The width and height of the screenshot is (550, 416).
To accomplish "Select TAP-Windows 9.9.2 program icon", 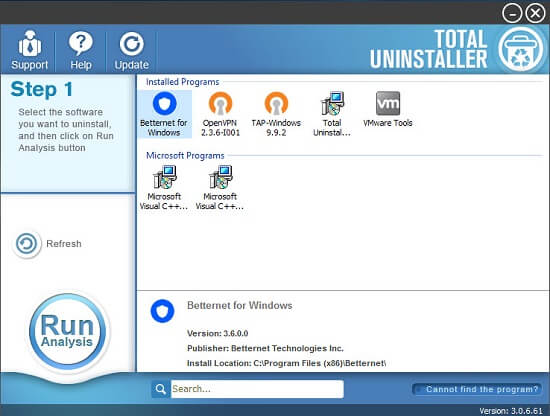I will pyautogui.click(x=276, y=114).
